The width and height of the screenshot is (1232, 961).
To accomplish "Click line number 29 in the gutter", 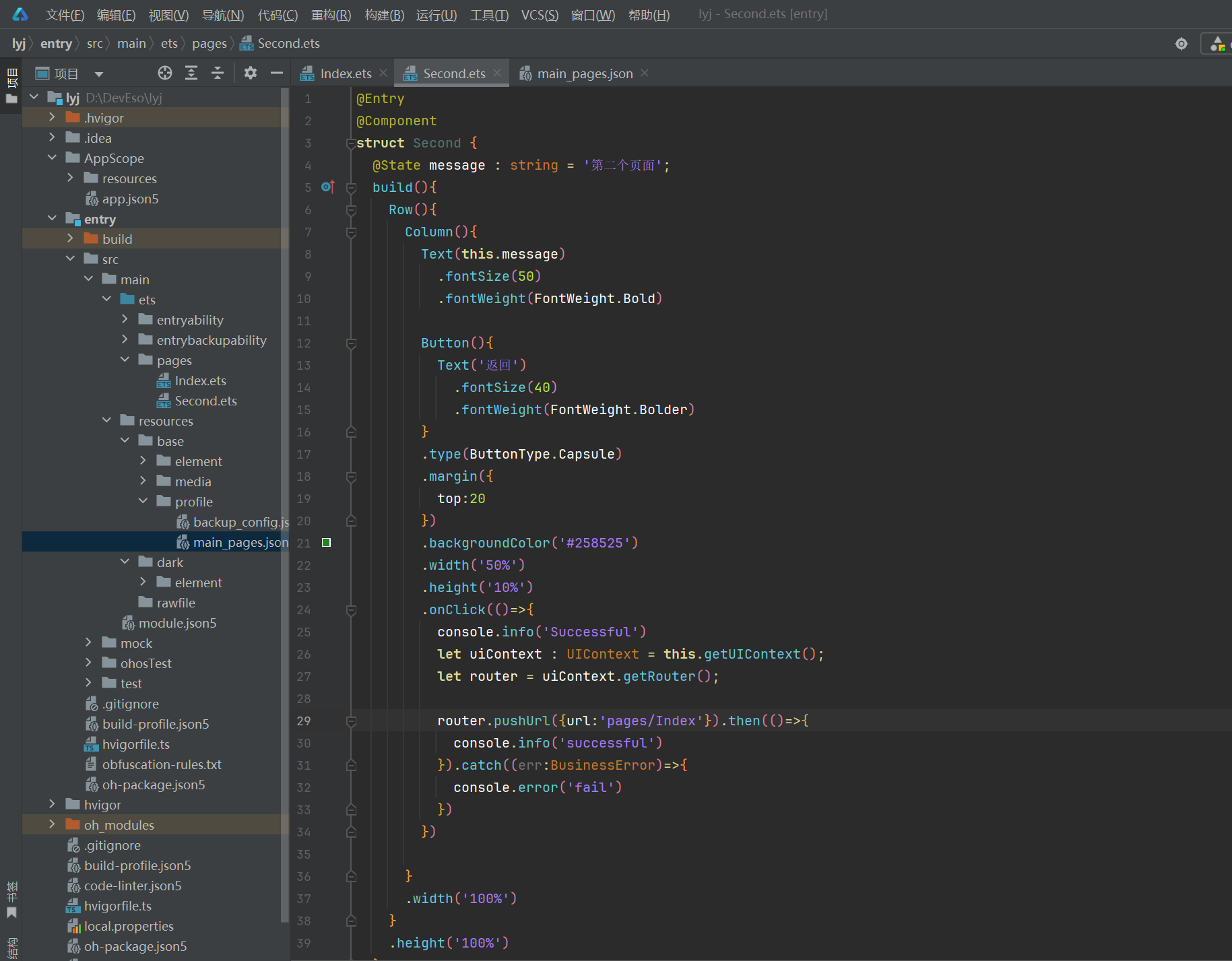I will 304,721.
